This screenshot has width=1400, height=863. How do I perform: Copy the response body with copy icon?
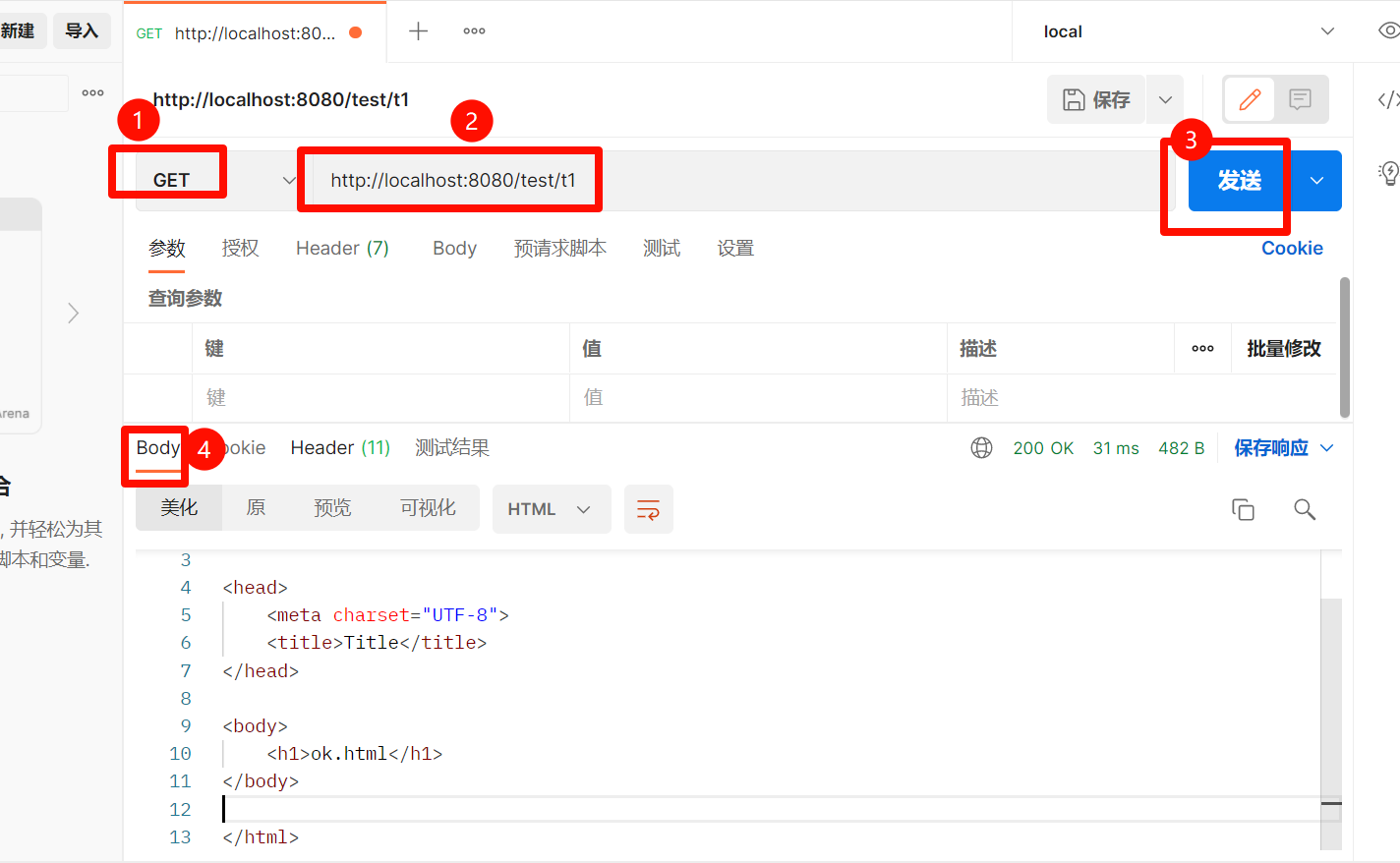coord(1243,509)
